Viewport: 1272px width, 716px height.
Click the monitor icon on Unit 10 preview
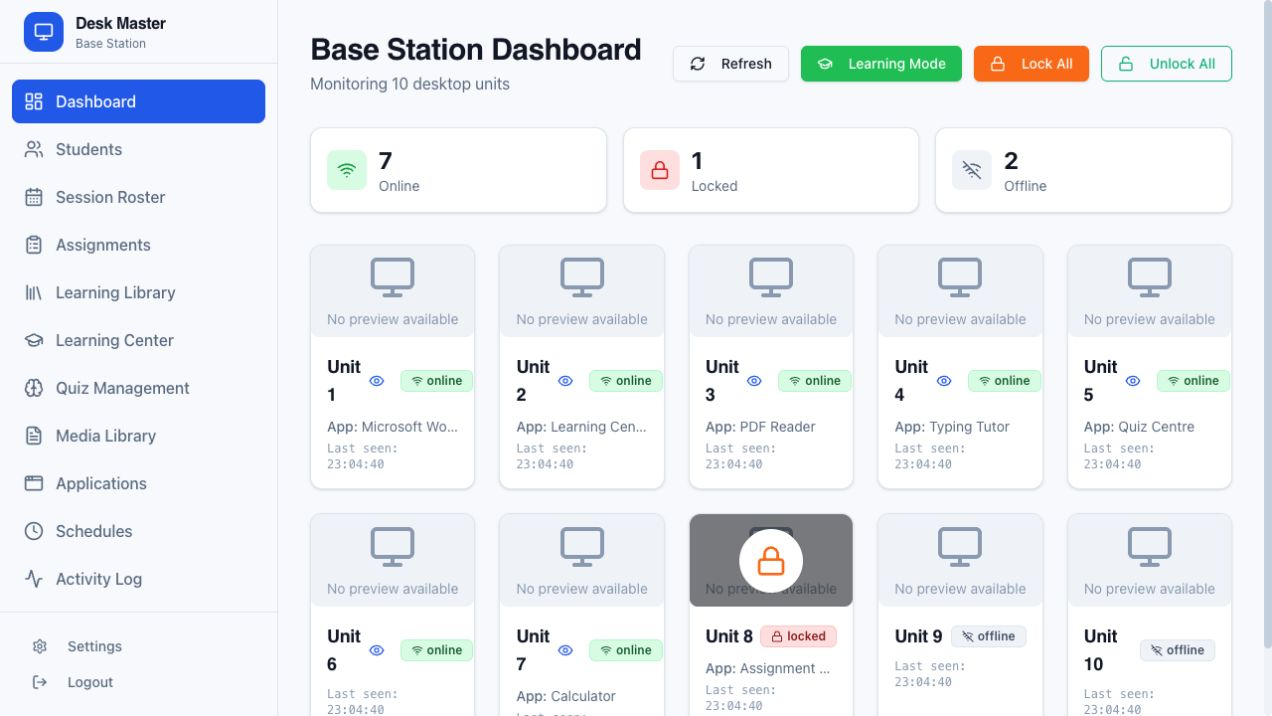[1149, 546]
